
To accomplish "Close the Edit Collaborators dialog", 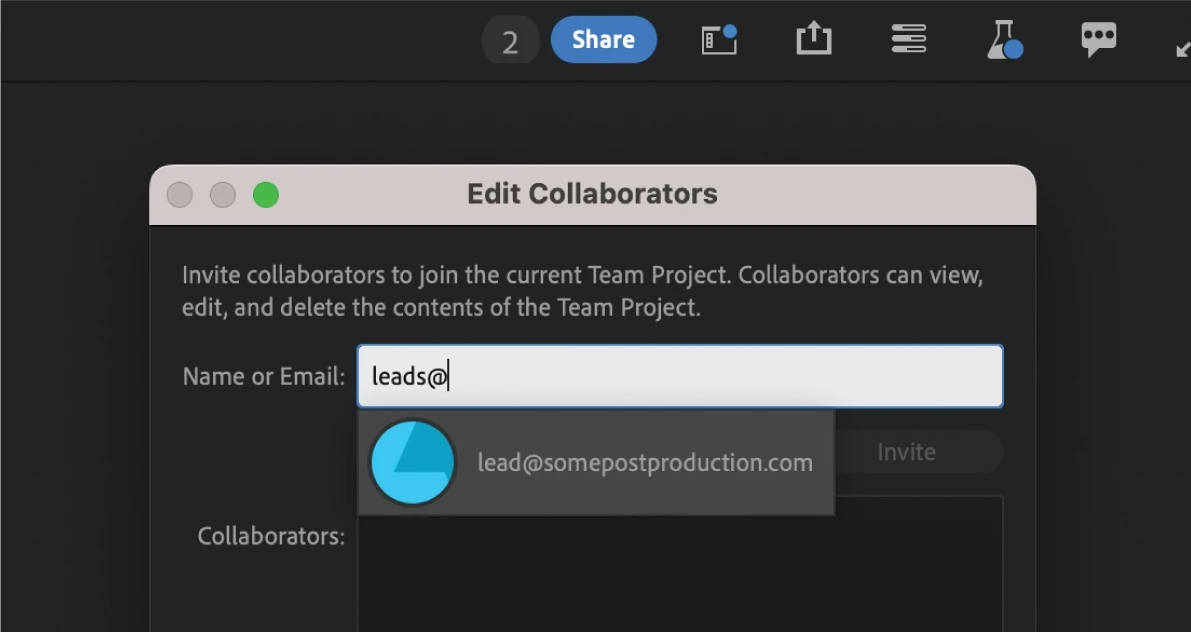I will coord(180,194).
